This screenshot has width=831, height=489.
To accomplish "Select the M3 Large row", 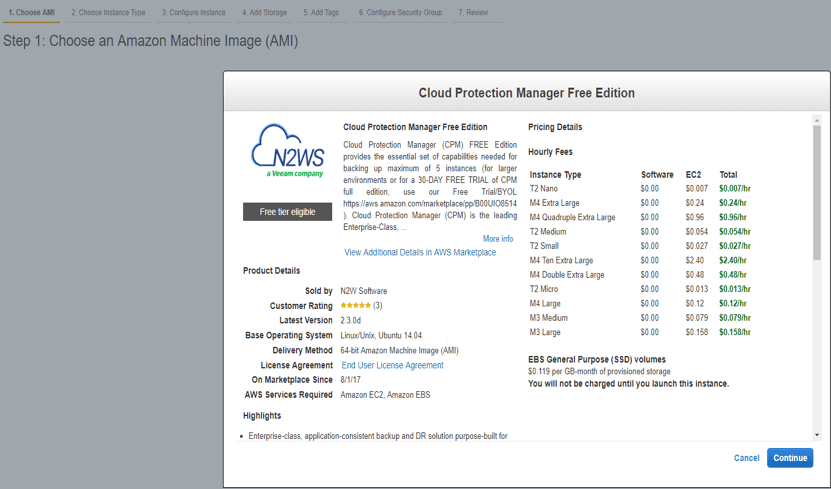I will [640, 332].
